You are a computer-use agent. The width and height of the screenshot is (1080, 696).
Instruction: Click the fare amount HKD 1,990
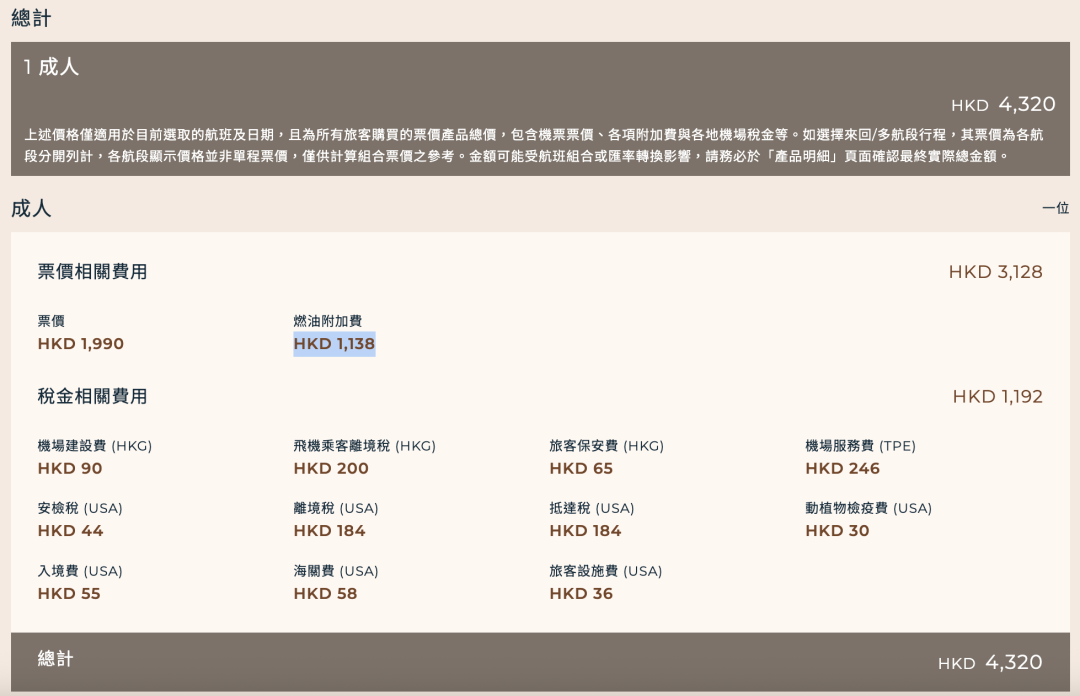[81, 343]
